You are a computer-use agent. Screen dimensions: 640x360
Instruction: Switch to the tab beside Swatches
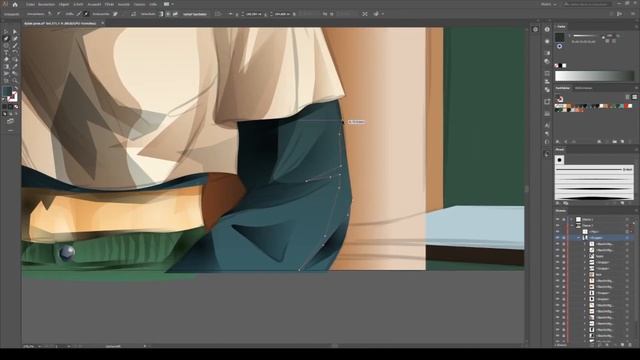point(583,88)
